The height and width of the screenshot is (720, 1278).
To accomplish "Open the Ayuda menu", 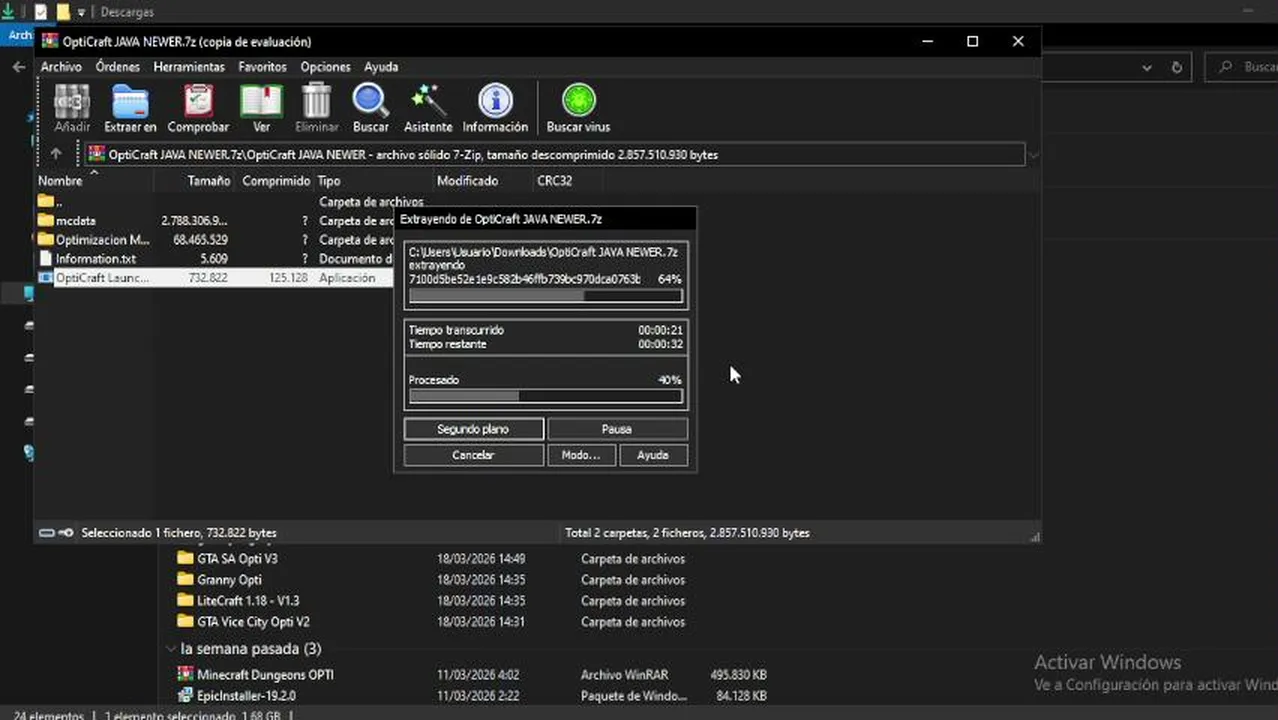I will pyautogui.click(x=381, y=67).
